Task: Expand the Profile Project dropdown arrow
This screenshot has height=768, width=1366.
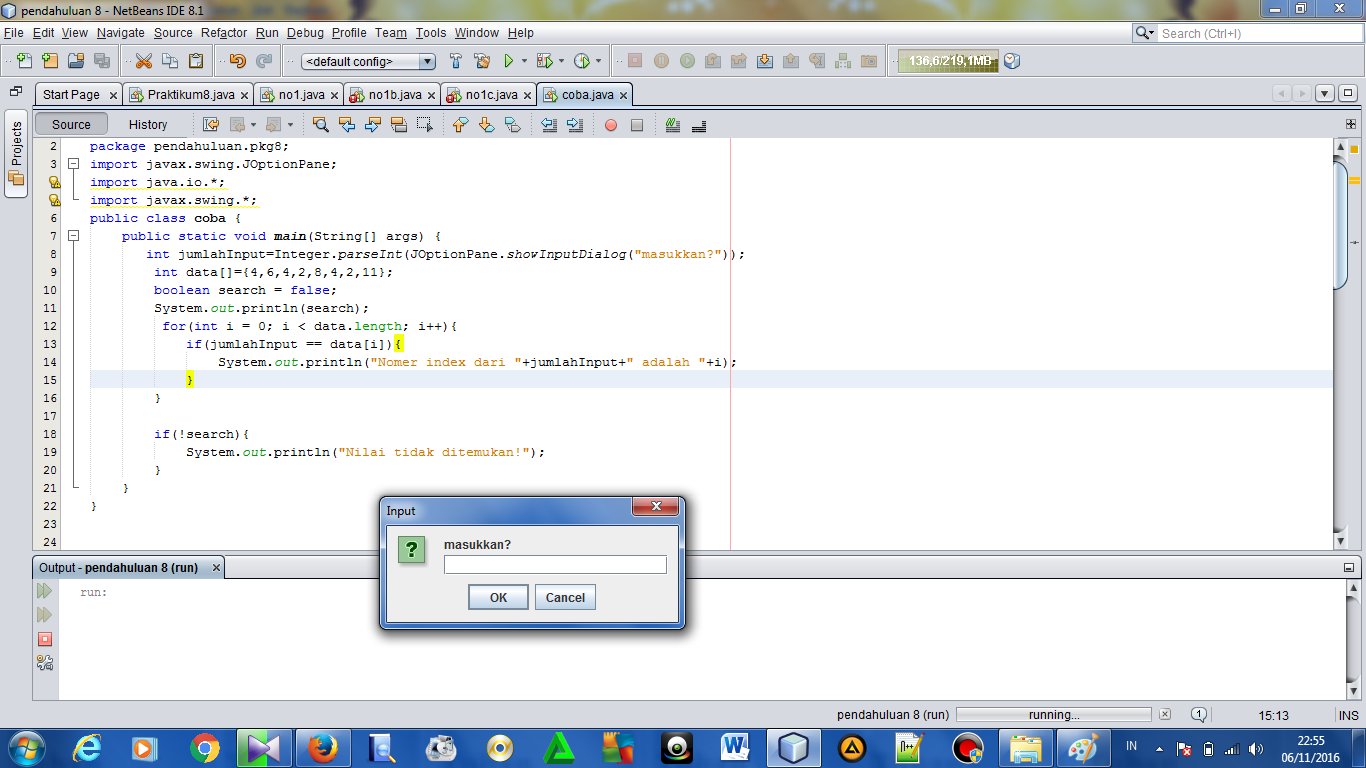Action: (x=598, y=61)
